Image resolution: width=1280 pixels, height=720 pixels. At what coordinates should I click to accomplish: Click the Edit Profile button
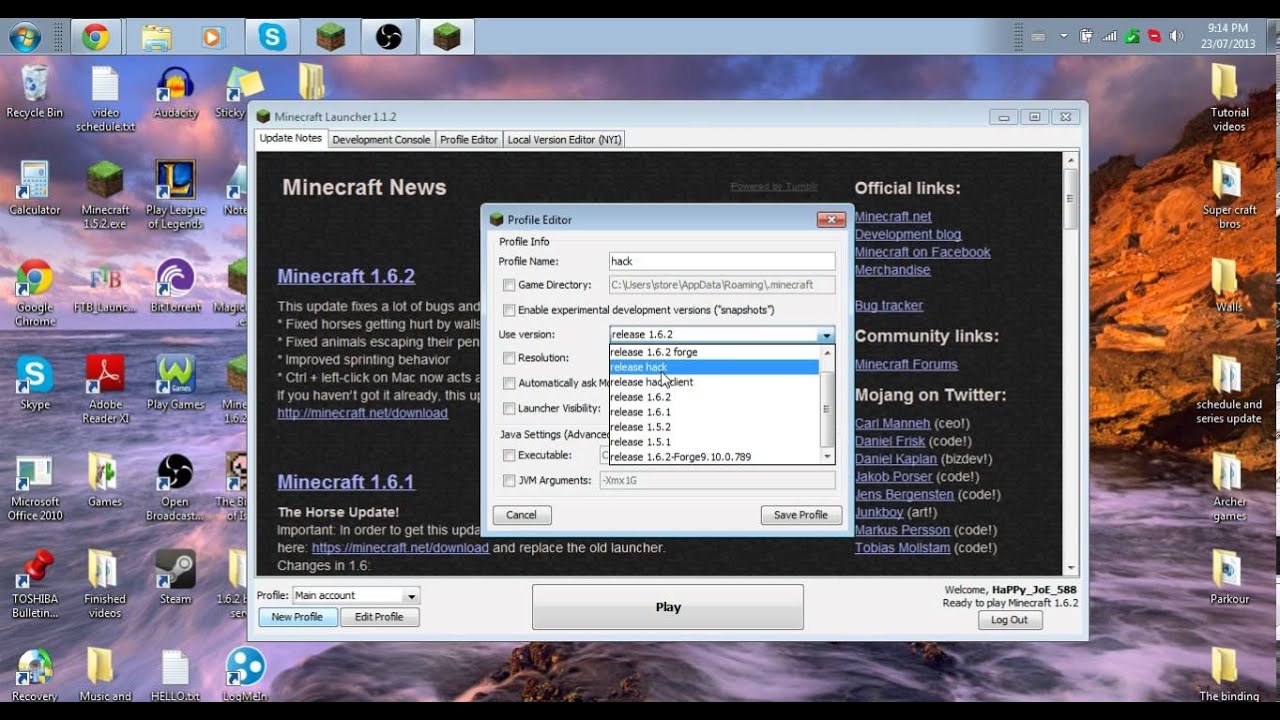pyautogui.click(x=379, y=617)
